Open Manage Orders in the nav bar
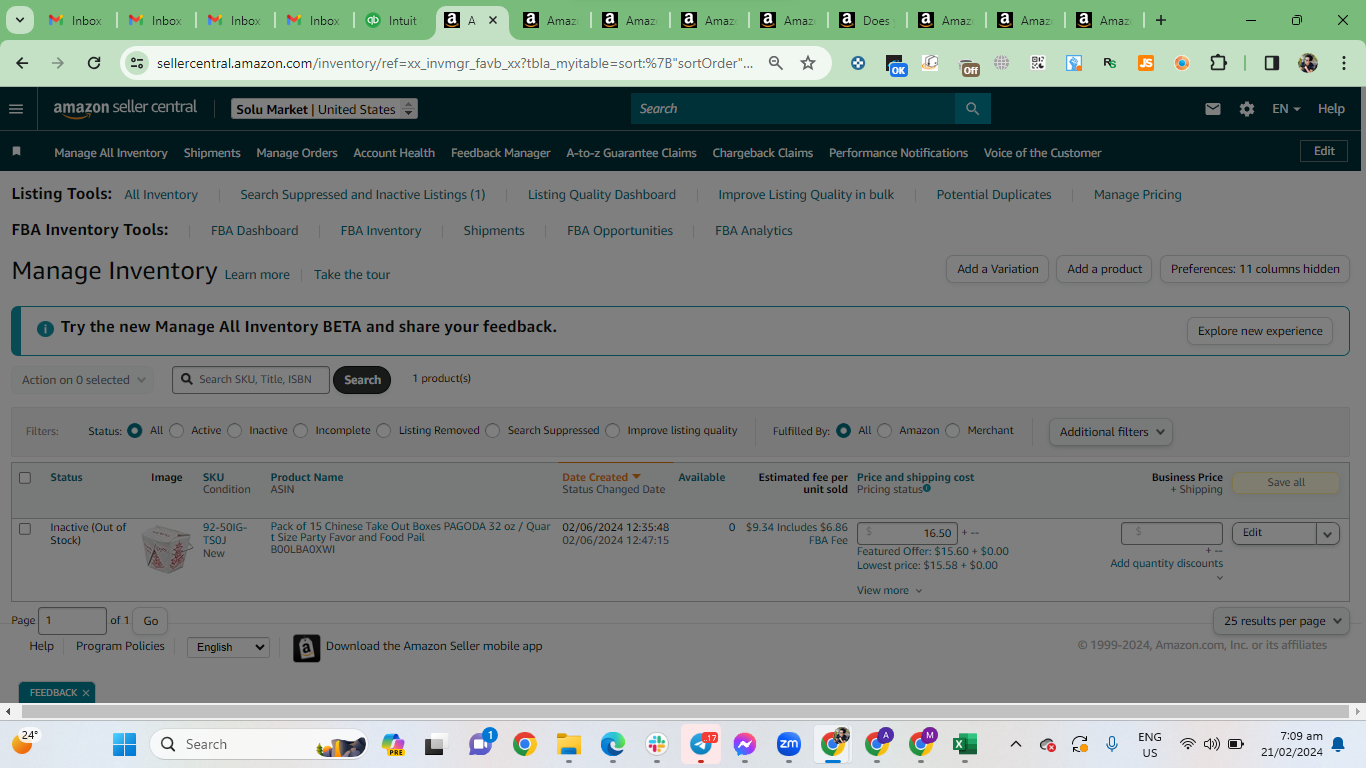Screen dimensions: 1366x768 297,153
